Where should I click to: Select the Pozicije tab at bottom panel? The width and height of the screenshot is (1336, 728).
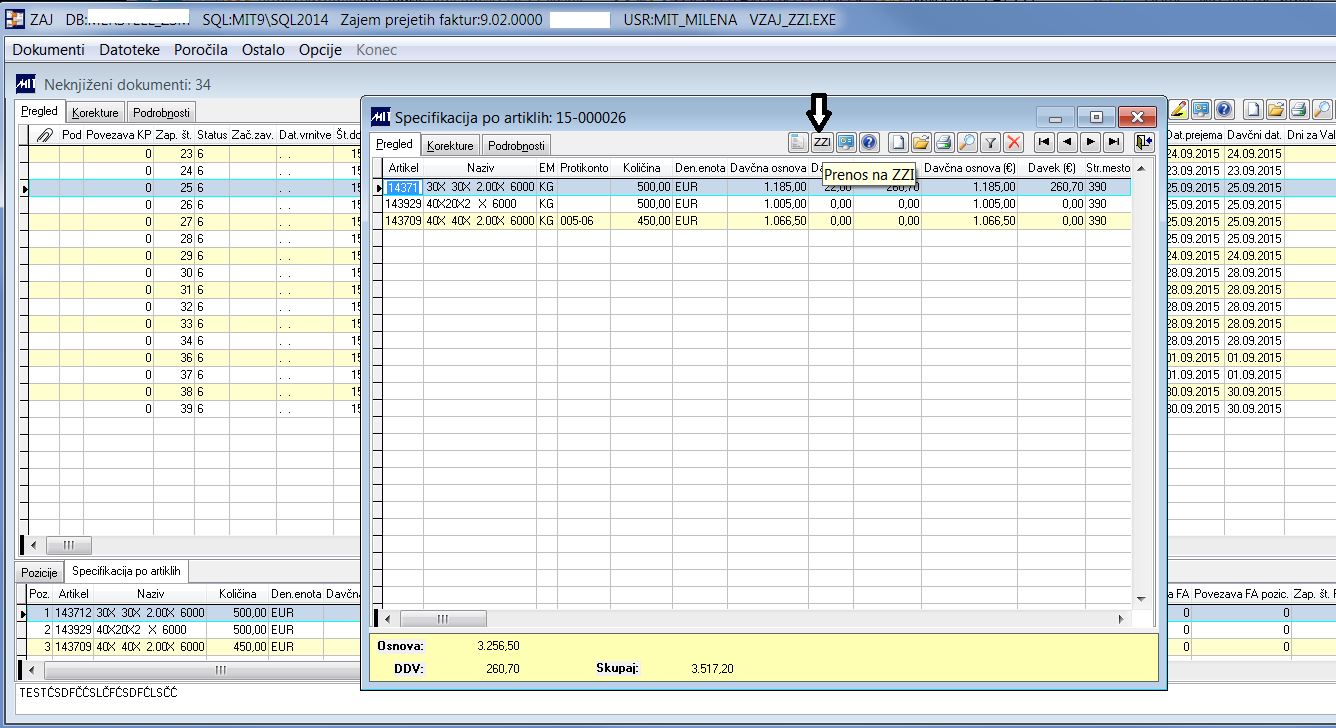pyautogui.click(x=41, y=573)
